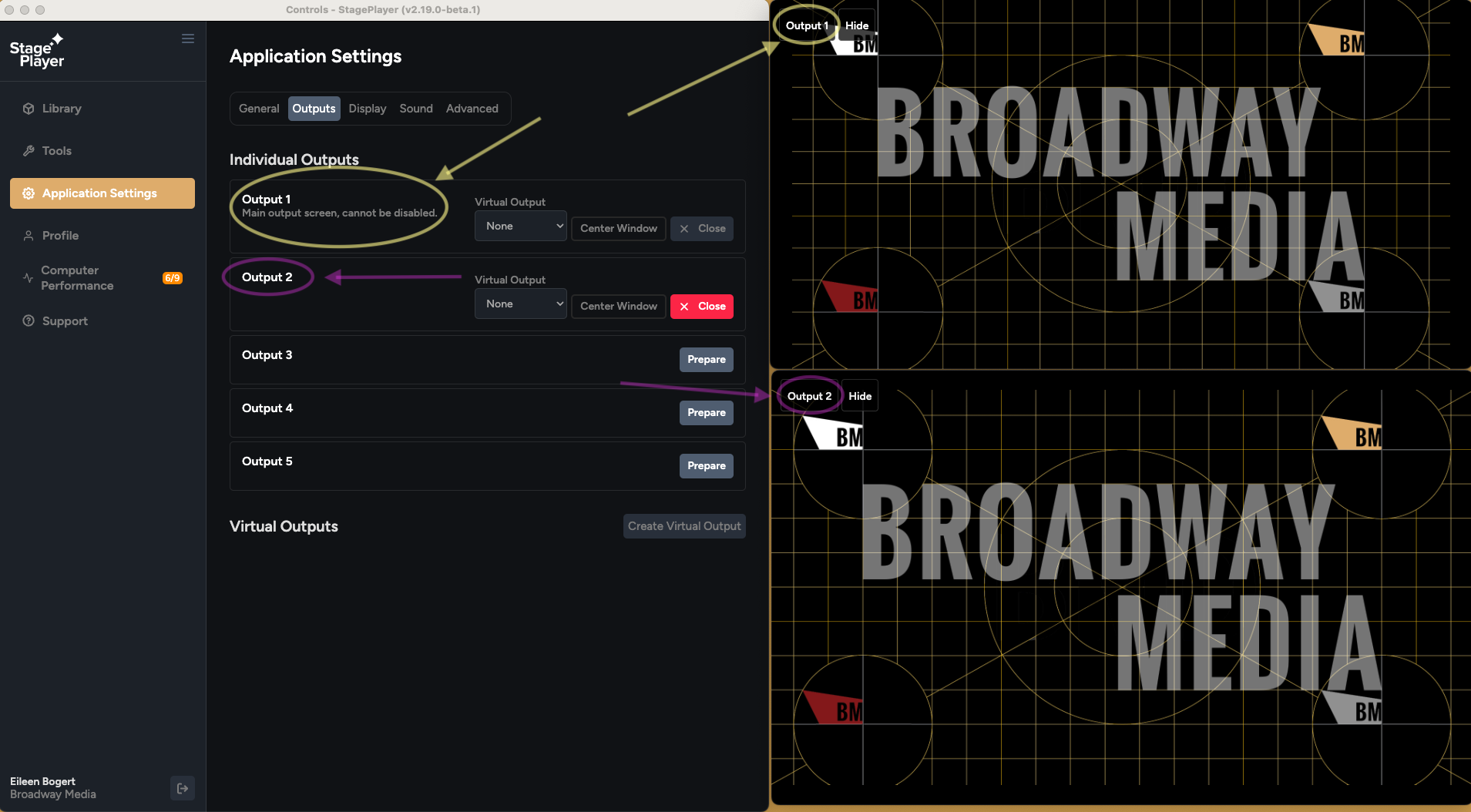Click the Profile person icon
The image size is (1471, 812).
(x=29, y=236)
